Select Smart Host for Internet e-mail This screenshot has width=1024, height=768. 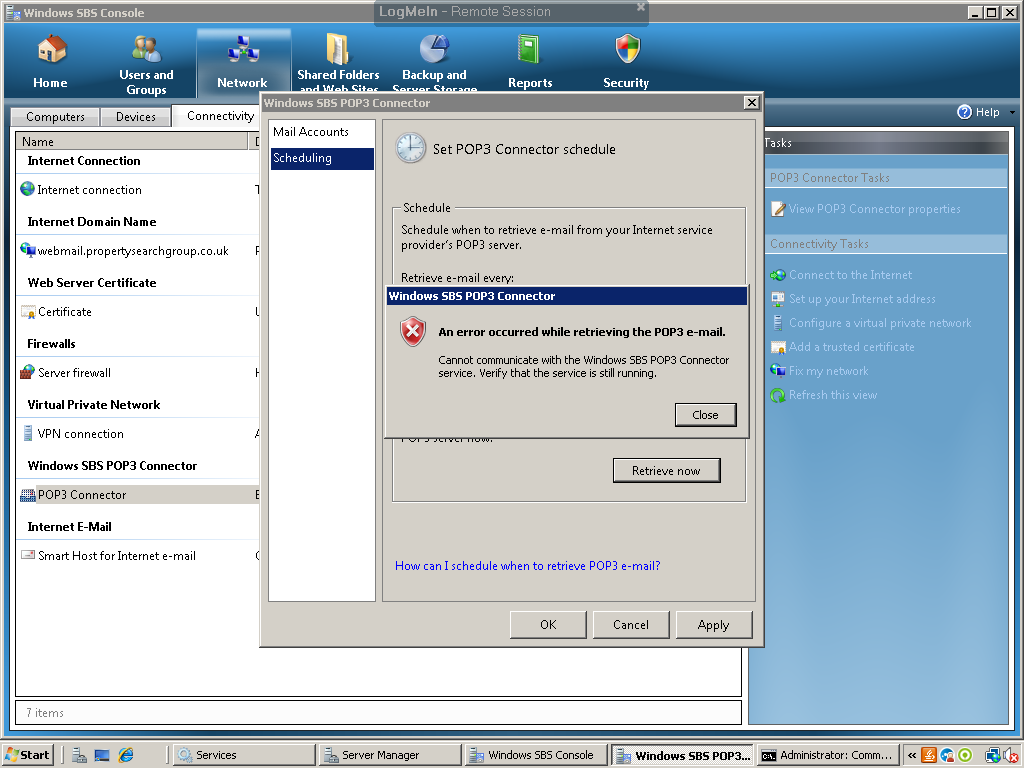coord(117,556)
